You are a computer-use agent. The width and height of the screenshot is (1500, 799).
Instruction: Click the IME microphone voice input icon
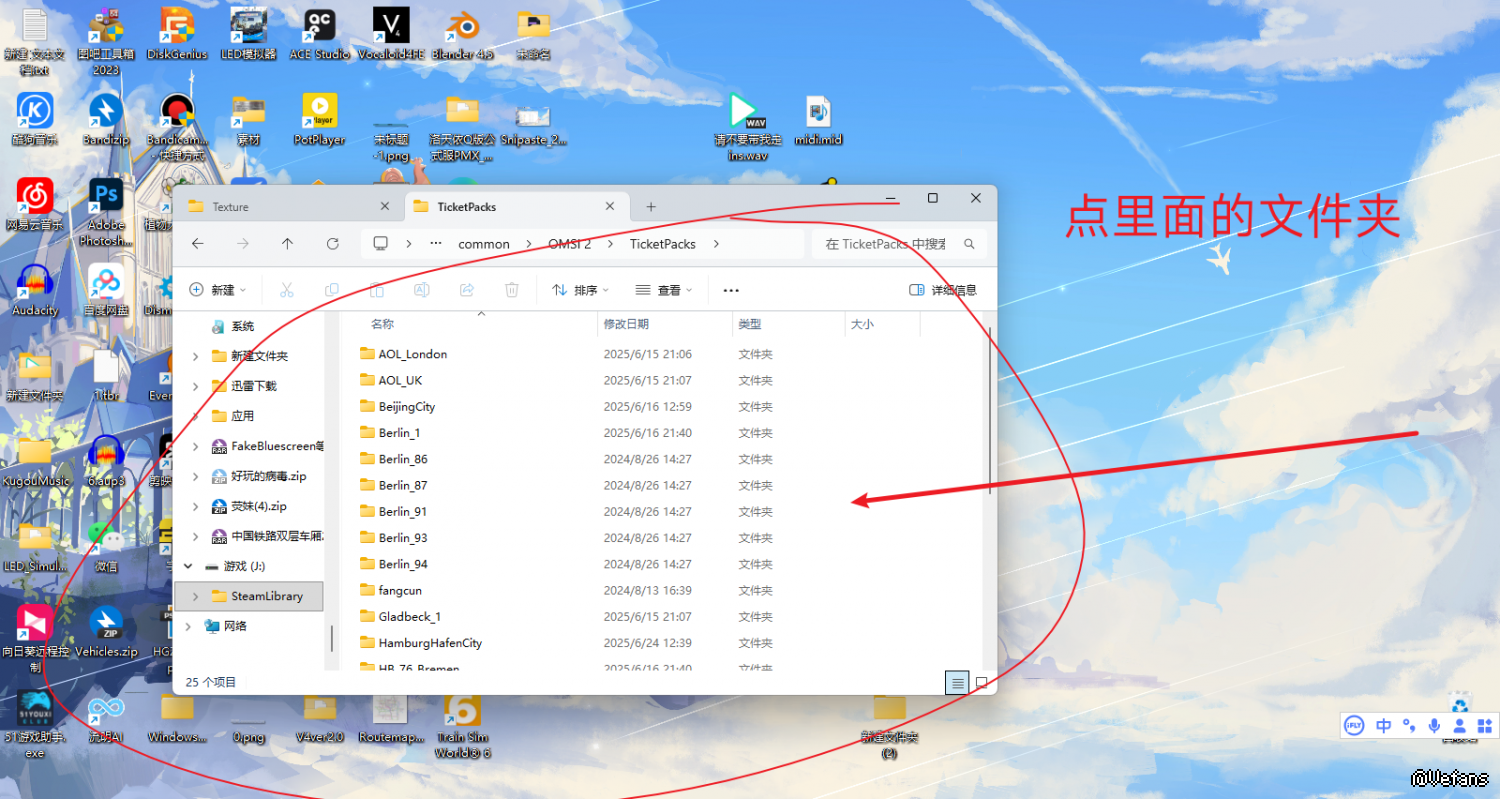pyautogui.click(x=1434, y=726)
